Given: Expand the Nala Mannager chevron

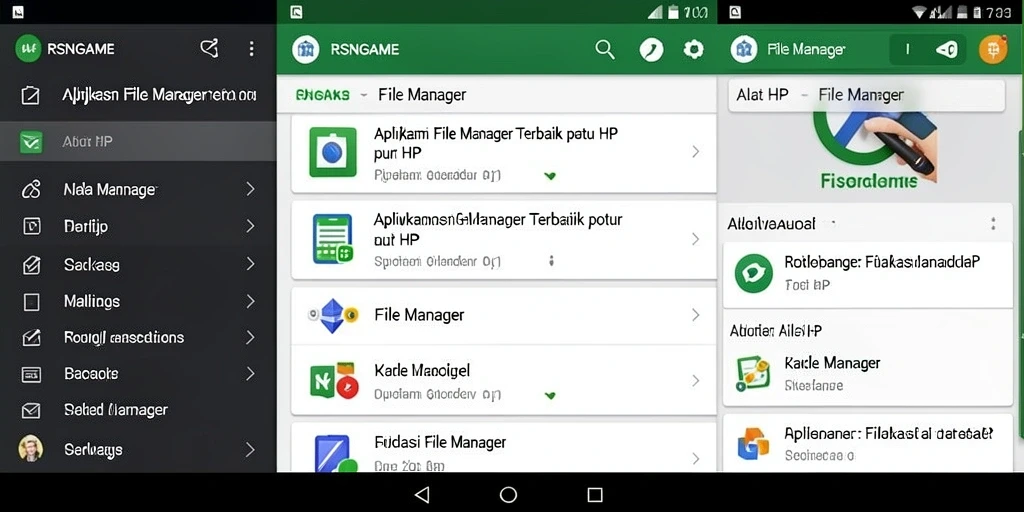Looking at the screenshot, I should 250,189.
